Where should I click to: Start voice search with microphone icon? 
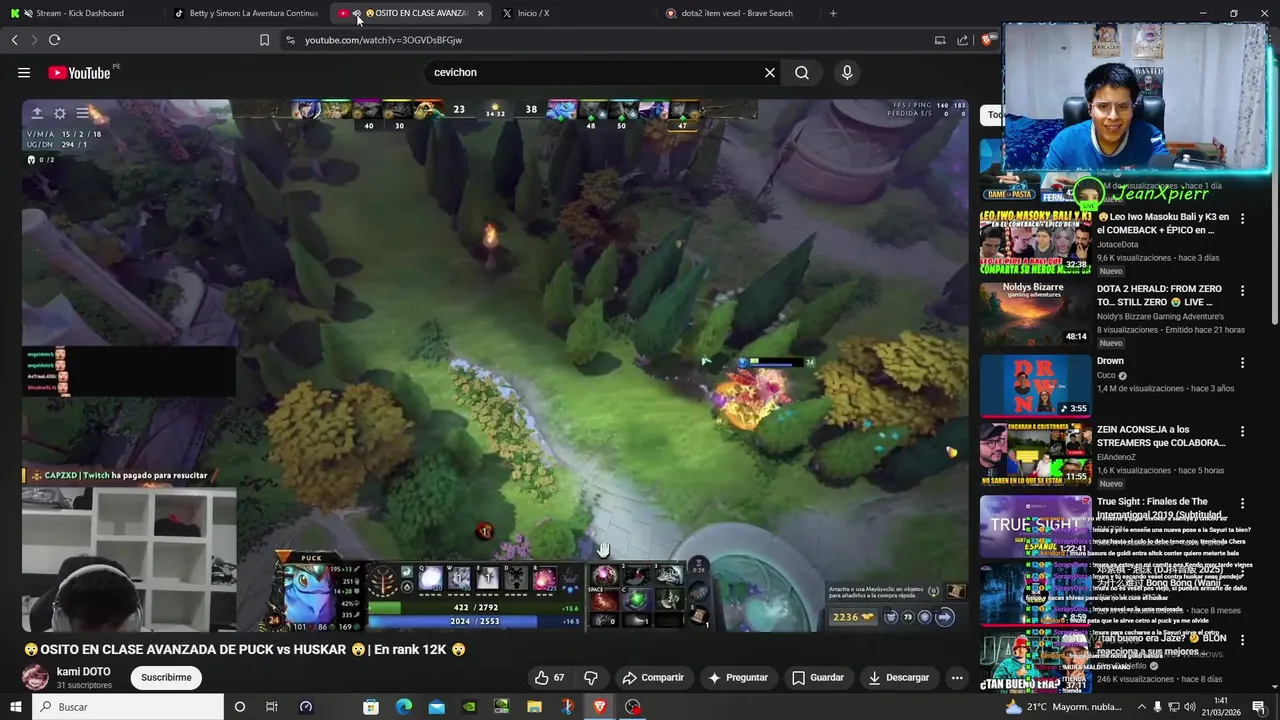click(847, 72)
